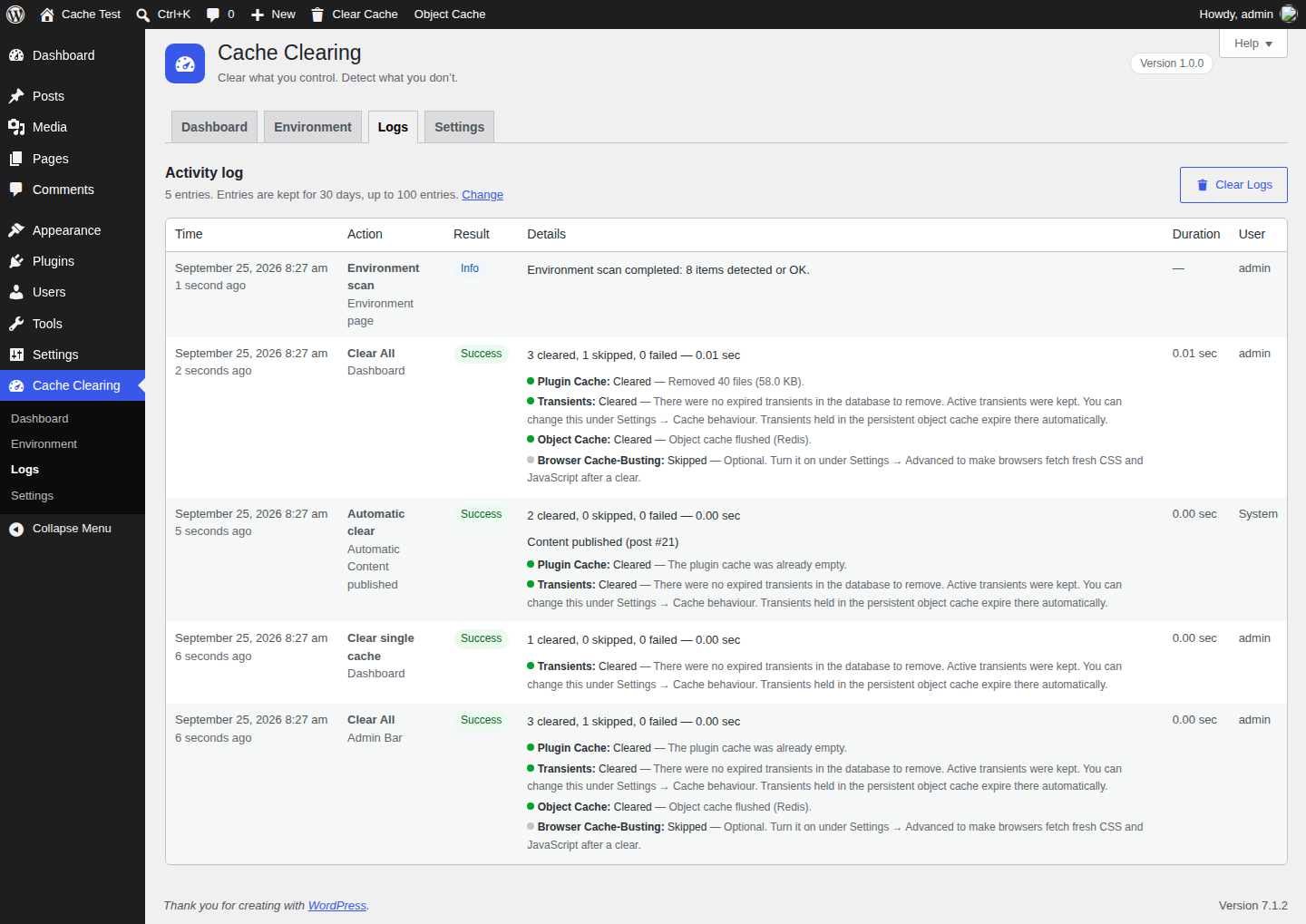Open Object Cache in admin bar

click(450, 15)
